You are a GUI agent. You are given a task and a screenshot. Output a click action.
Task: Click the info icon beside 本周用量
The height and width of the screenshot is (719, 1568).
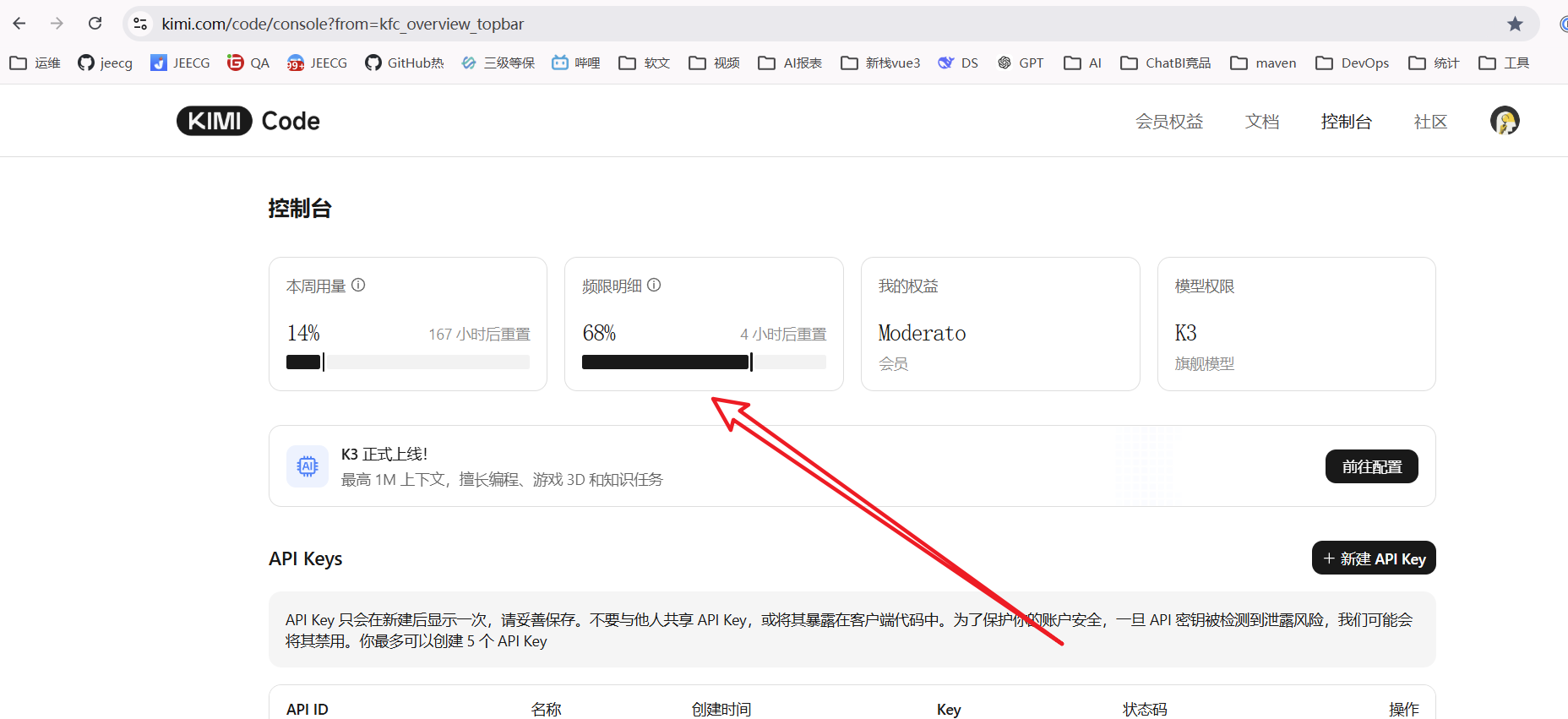358,286
